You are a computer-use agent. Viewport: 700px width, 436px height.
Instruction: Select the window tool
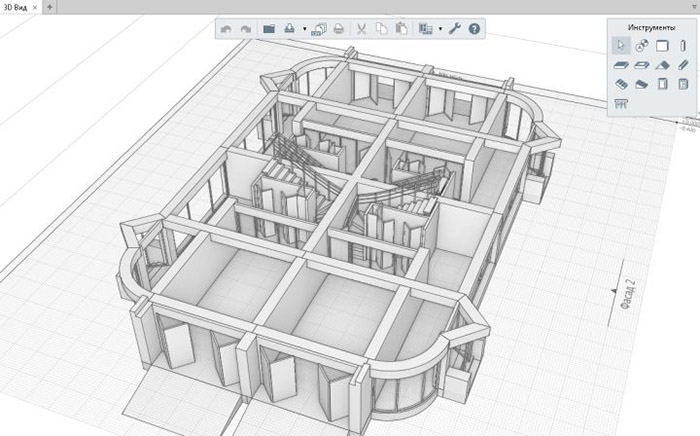[682, 85]
